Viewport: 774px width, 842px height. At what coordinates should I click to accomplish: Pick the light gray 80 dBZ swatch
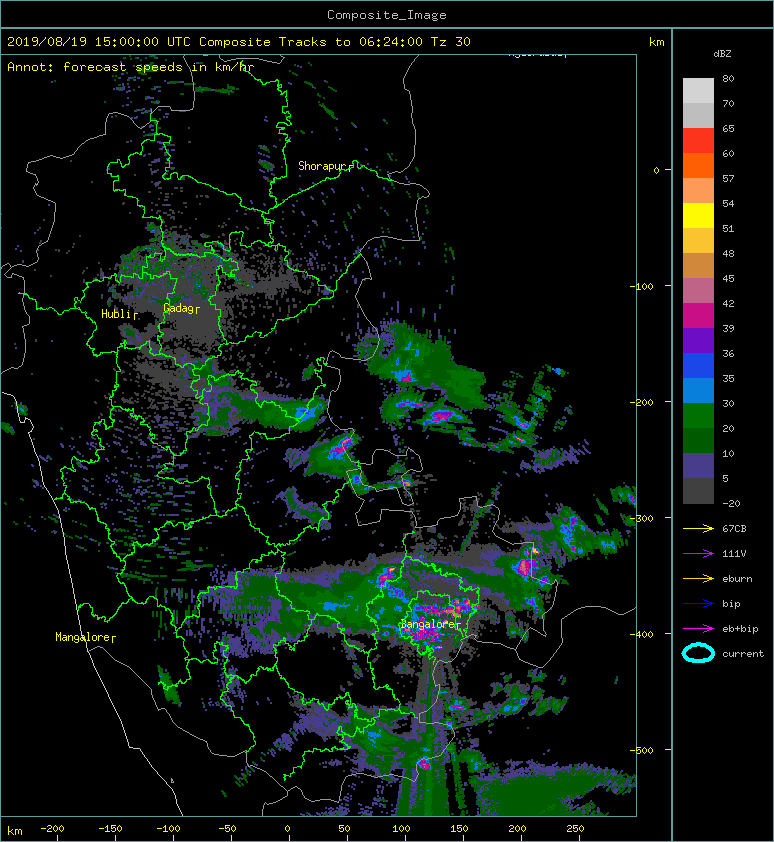click(698, 90)
